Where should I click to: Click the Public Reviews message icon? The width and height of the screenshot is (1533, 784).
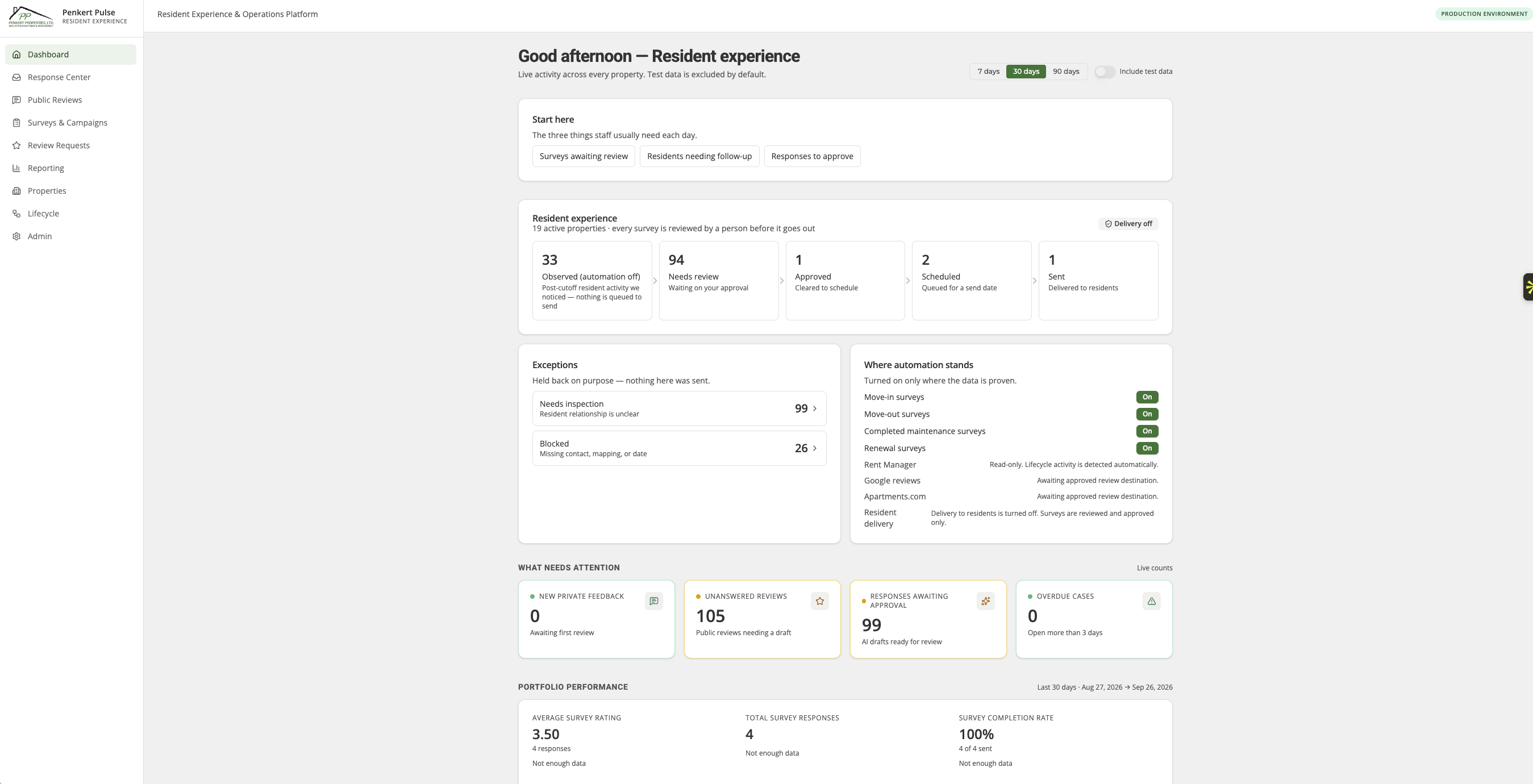click(x=16, y=100)
